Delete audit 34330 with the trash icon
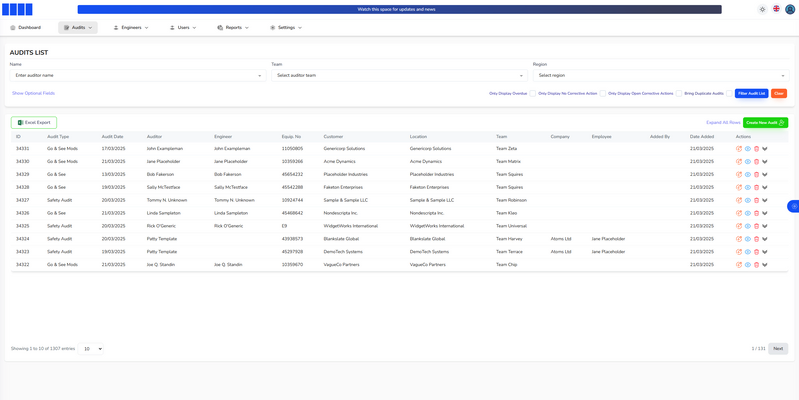This screenshot has height=400, width=799. tap(756, 162)
